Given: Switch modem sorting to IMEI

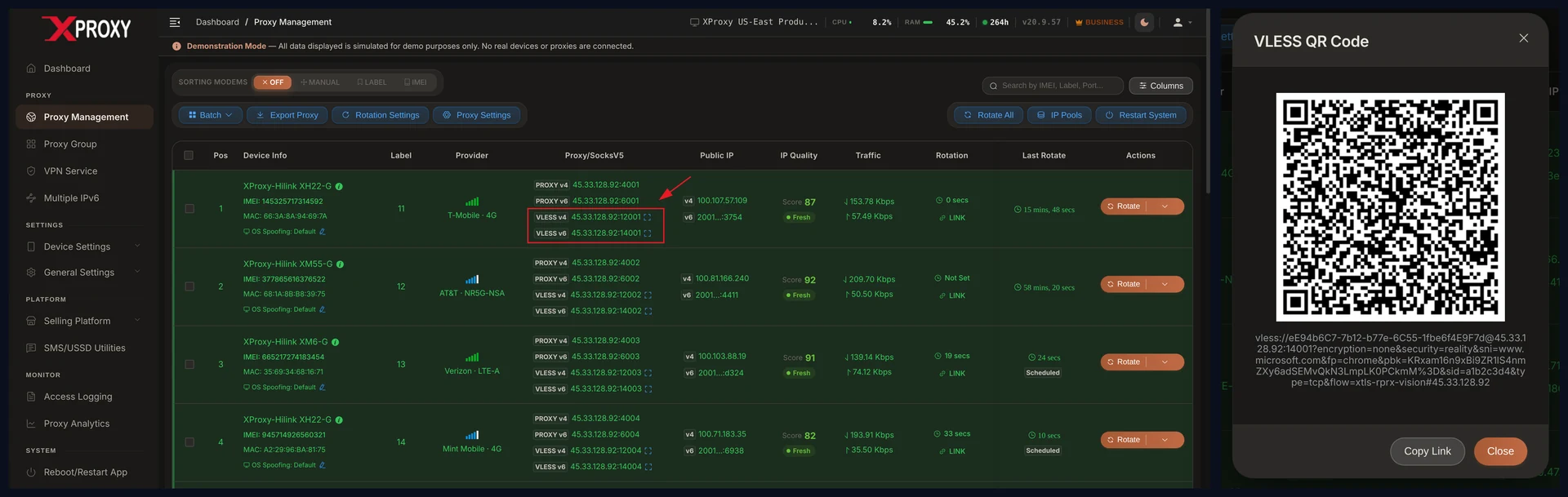Looking at the screenshot, I should coord(416,82).
